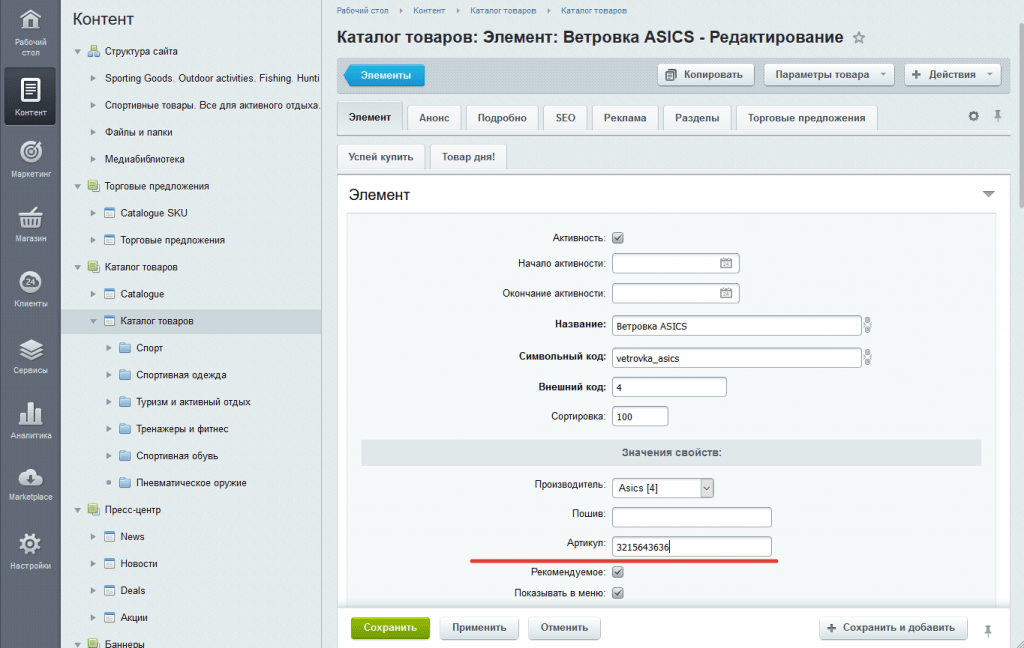
Task: Add page to favorites with star icon
Action: point(859,38)
